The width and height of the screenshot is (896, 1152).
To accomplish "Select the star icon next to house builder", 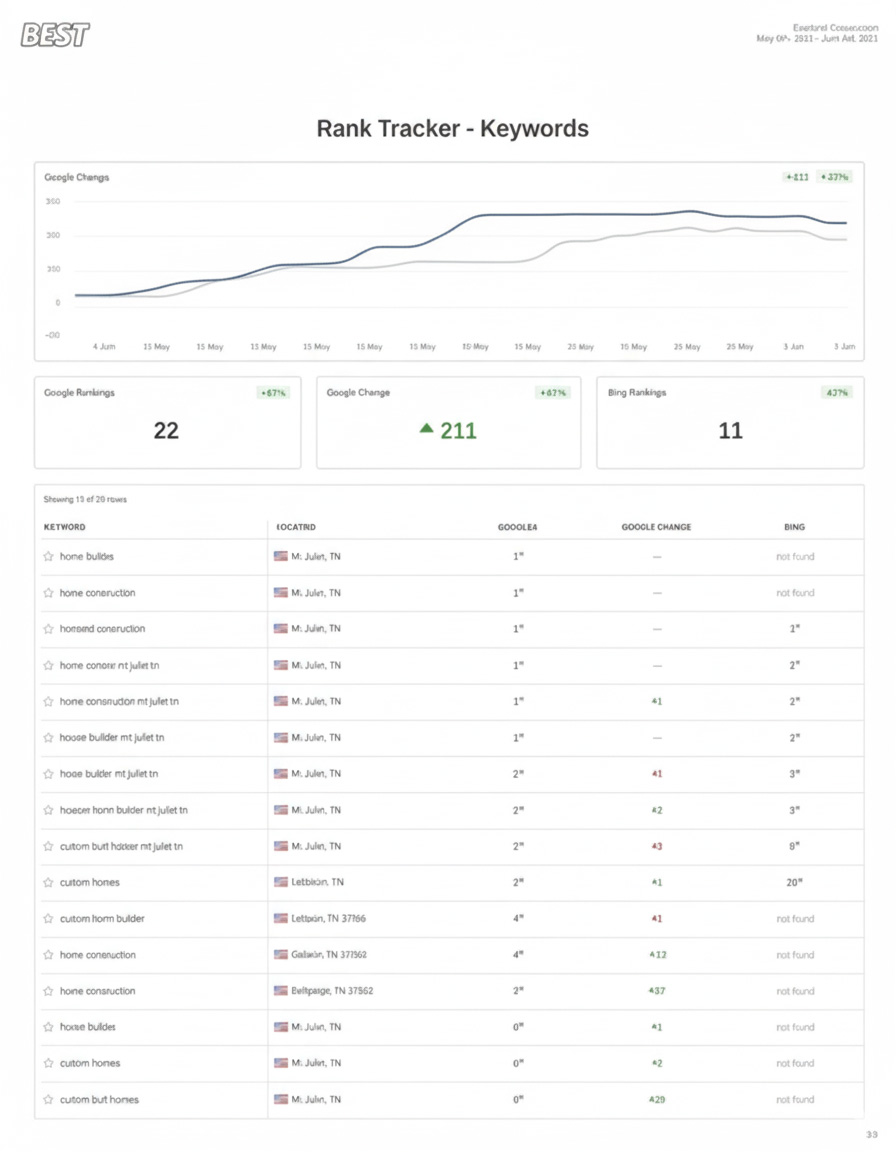I will (47, 1027).
